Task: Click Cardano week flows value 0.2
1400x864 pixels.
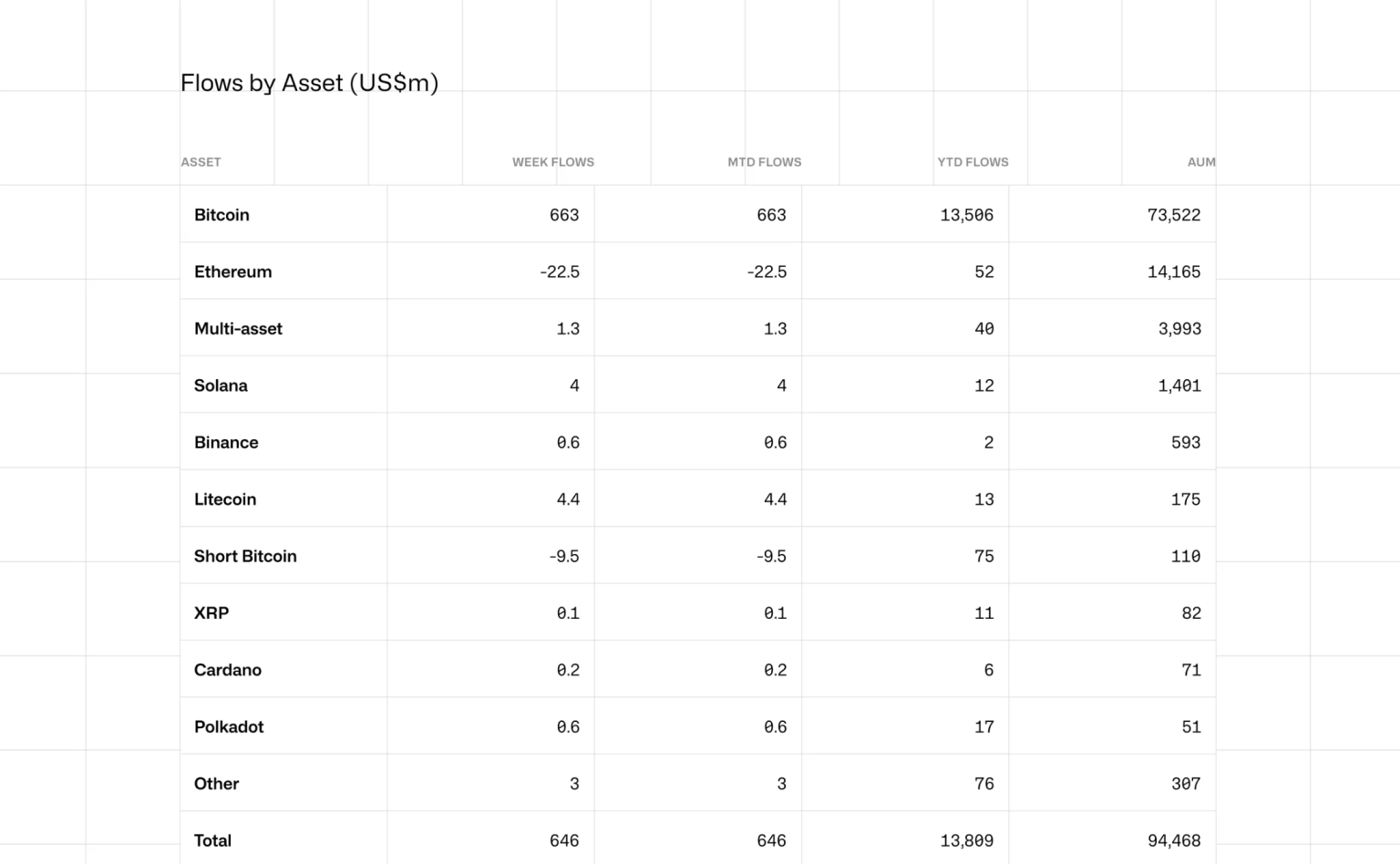Action: pyautogui.click(x=568, y=670)
